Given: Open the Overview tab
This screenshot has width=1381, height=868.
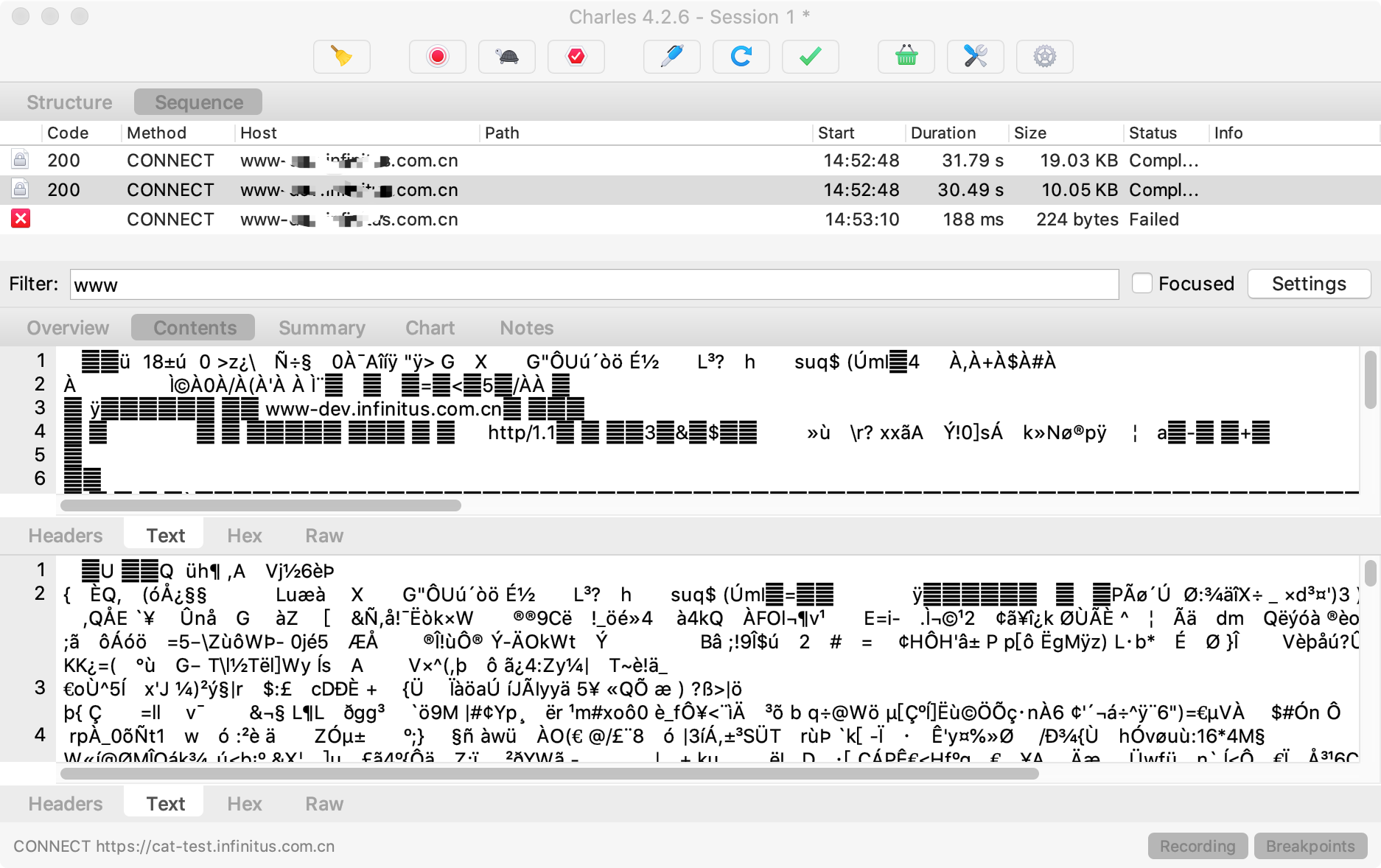Looking at the screenshot, I should pyautogui.click(x=68, y=328).
